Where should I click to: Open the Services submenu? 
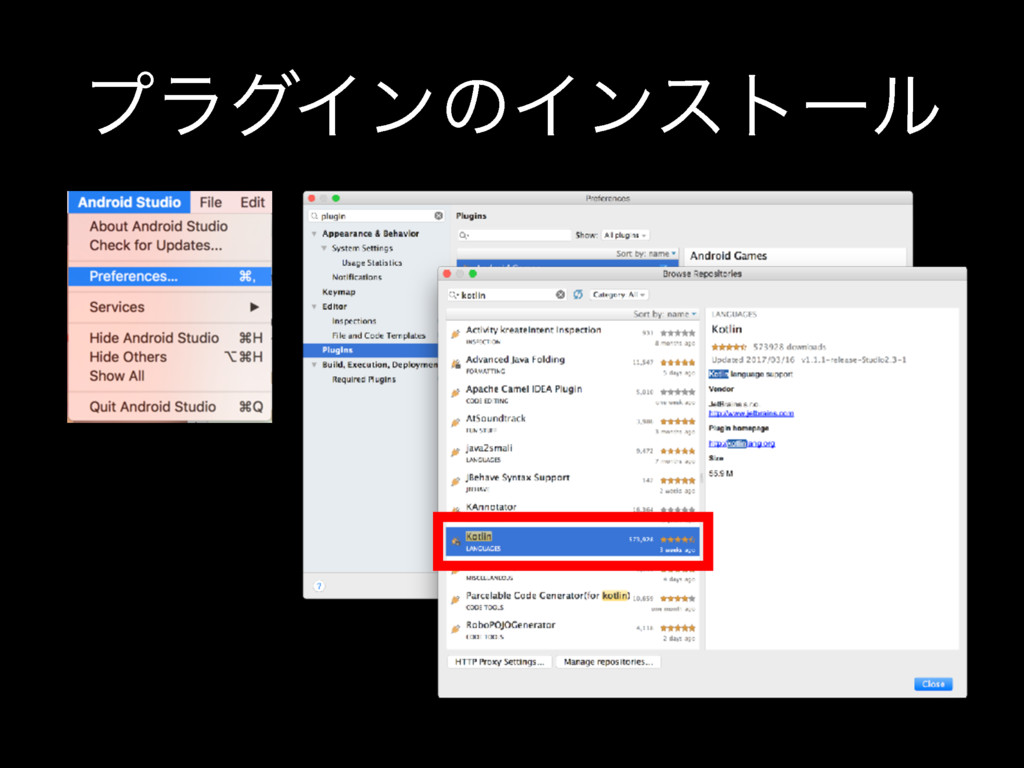tap(170, 307)
